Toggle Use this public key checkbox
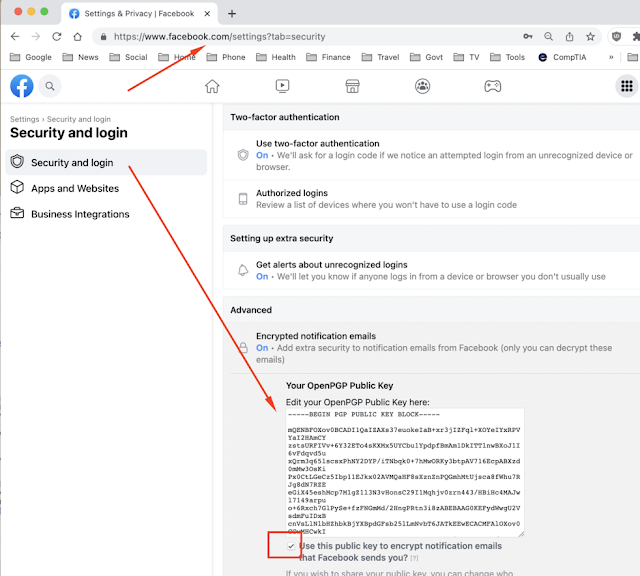 (x=291, y=546)
